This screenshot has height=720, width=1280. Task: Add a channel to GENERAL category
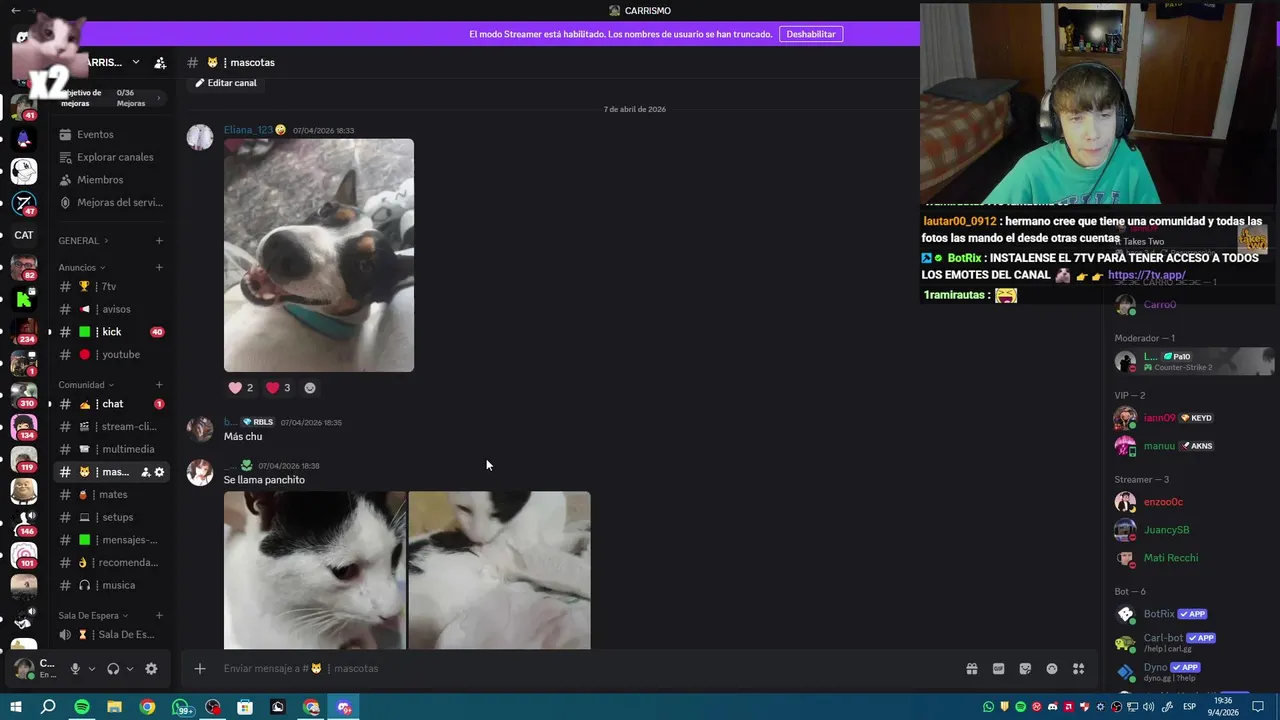click(159, 241)
